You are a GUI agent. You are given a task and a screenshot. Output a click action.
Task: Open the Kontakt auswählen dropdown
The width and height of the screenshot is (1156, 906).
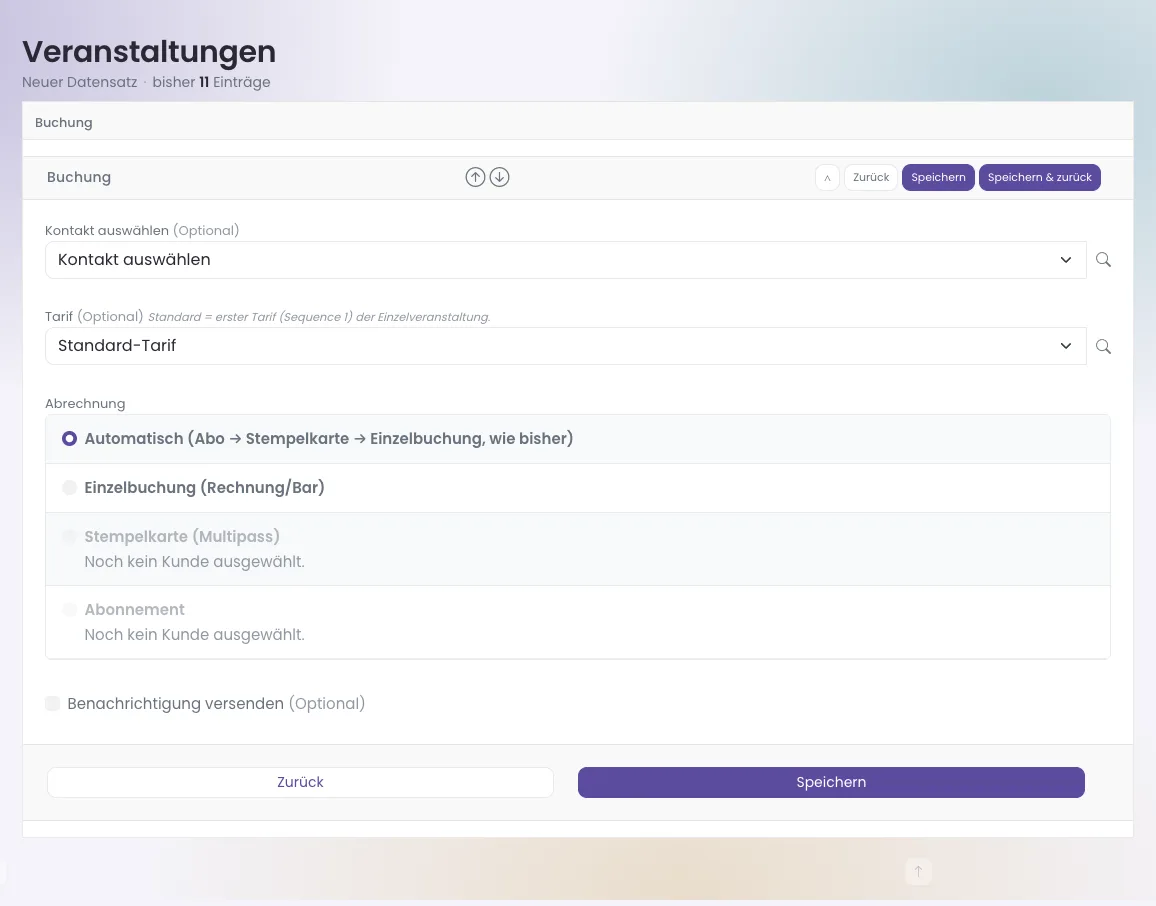pyautogui.click(x=565, y=260)
